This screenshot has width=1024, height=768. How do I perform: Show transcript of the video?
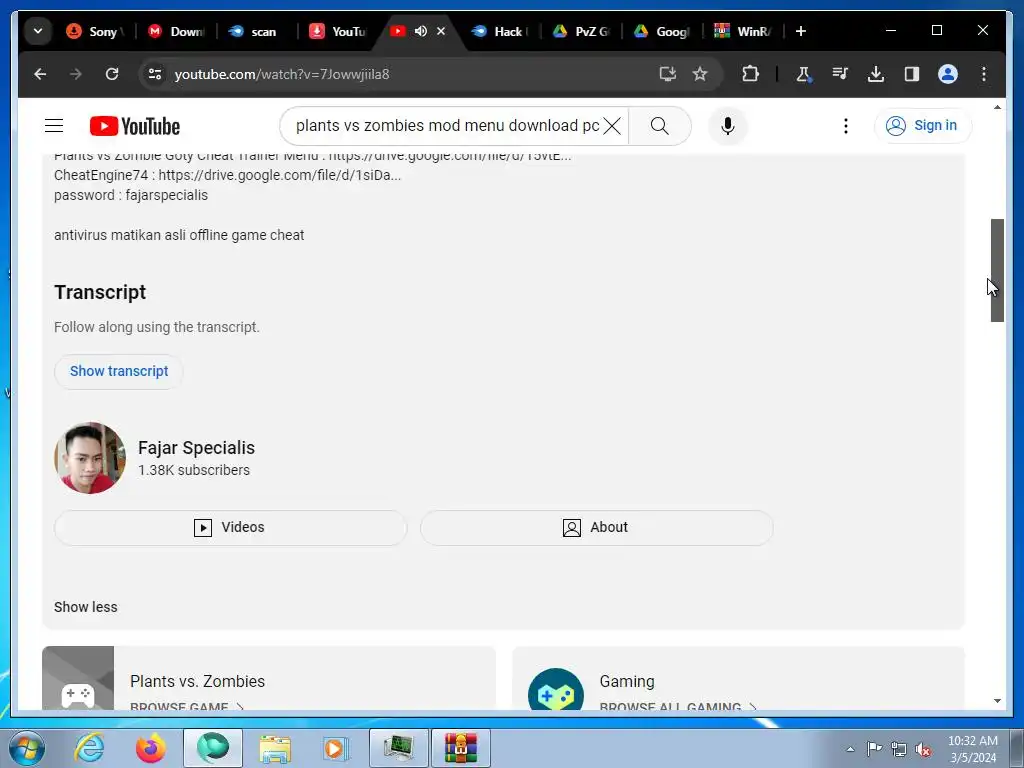119,371
